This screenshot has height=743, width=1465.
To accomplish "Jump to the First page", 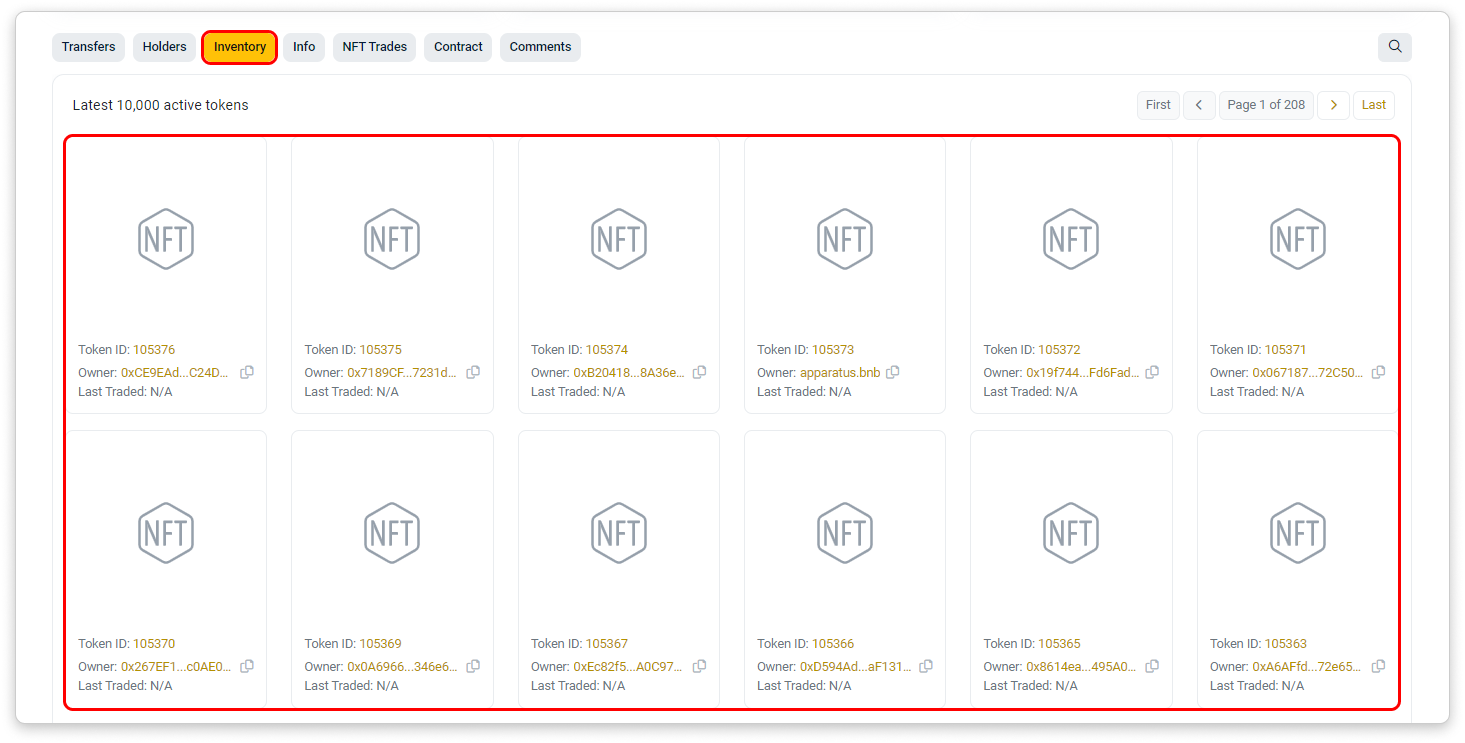I will point(1158,105).
